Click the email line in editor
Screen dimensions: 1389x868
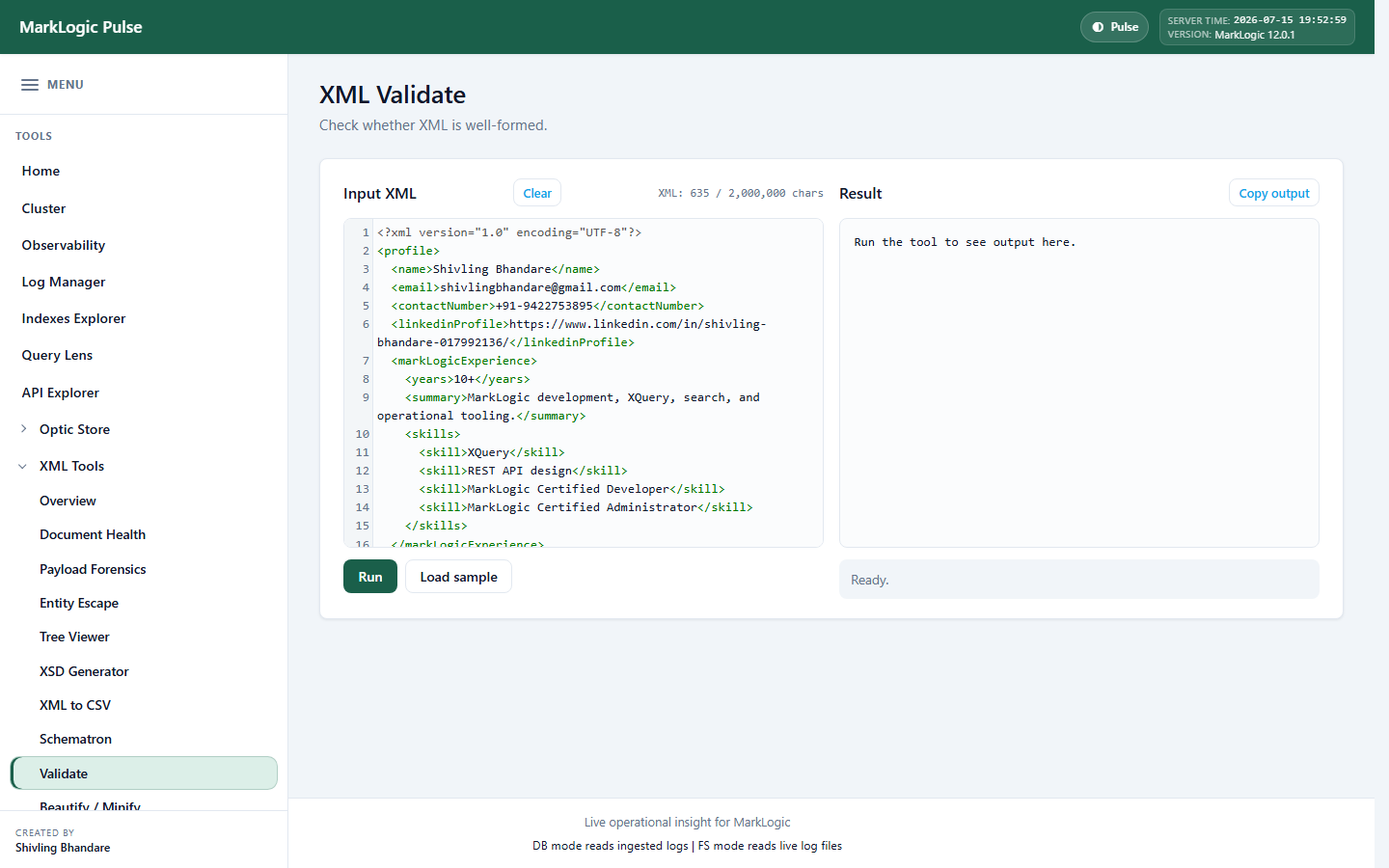tap(533, 287)
